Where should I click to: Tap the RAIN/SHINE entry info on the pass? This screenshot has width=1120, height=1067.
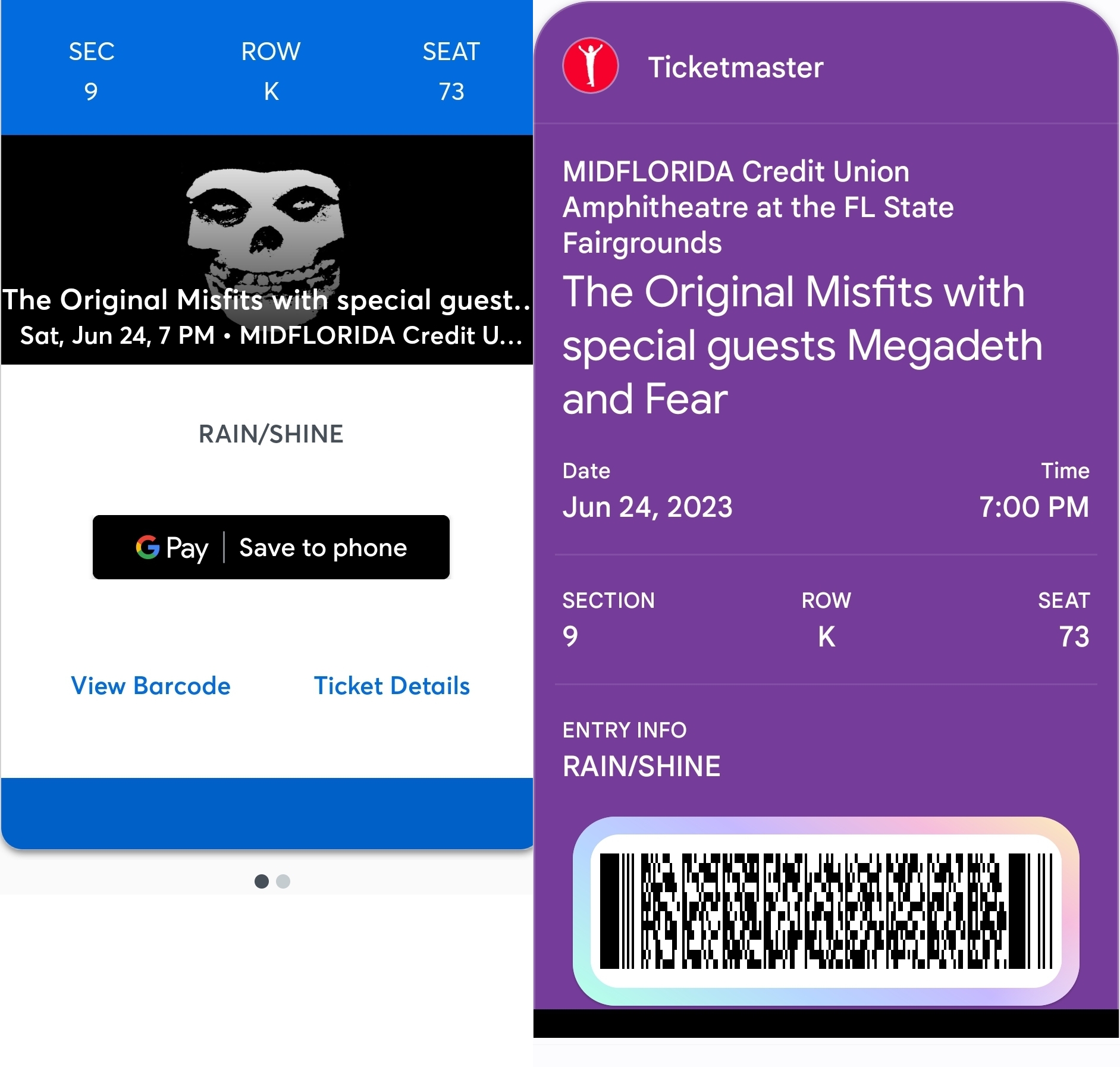[641, 766]
